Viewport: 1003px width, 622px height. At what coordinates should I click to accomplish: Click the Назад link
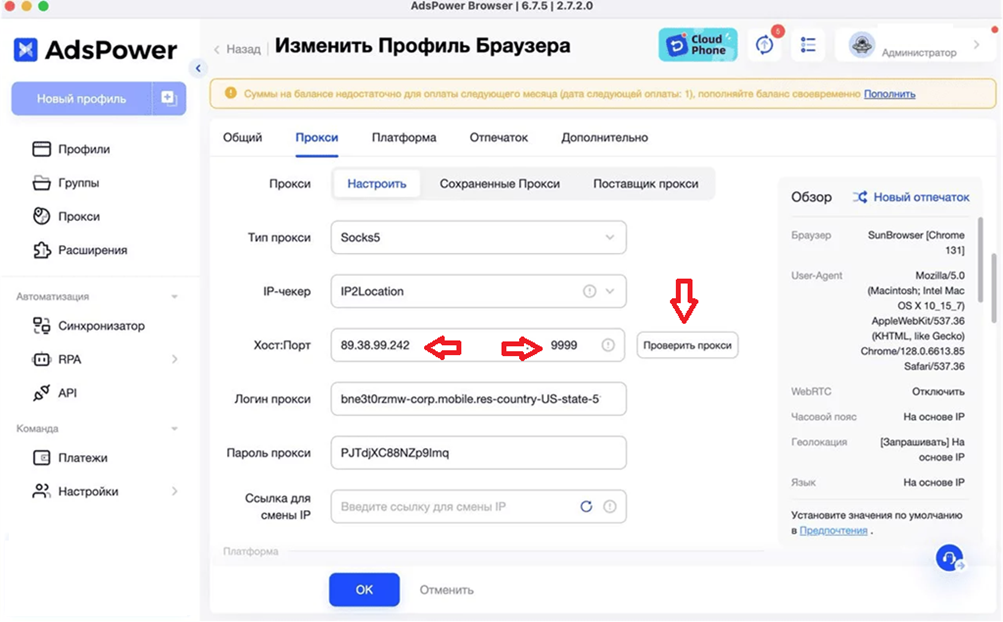(244, 49)
